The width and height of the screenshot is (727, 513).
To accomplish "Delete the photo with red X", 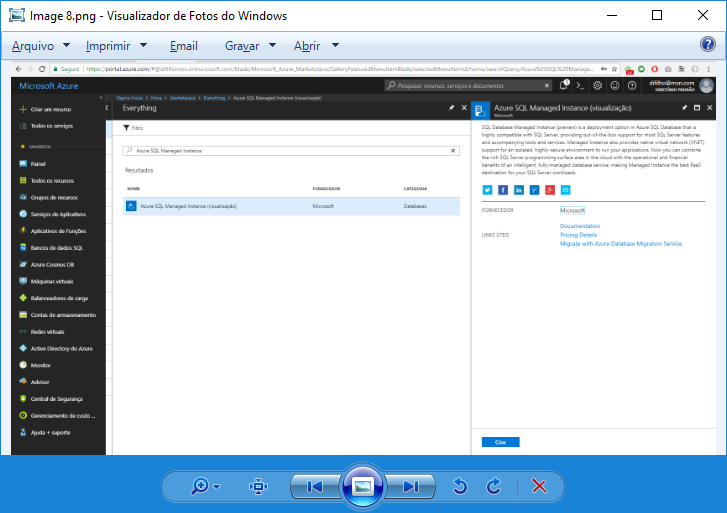I will (539, 486).
